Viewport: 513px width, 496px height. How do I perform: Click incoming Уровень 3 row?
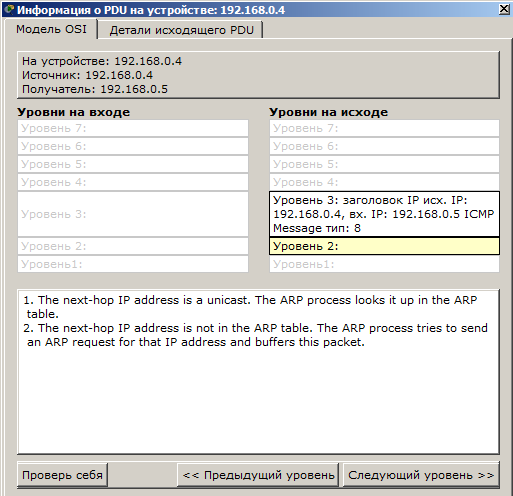point(133,214)
